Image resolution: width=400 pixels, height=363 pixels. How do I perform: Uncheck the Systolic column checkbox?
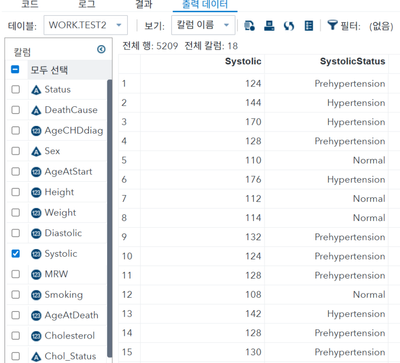click(16, 254)
